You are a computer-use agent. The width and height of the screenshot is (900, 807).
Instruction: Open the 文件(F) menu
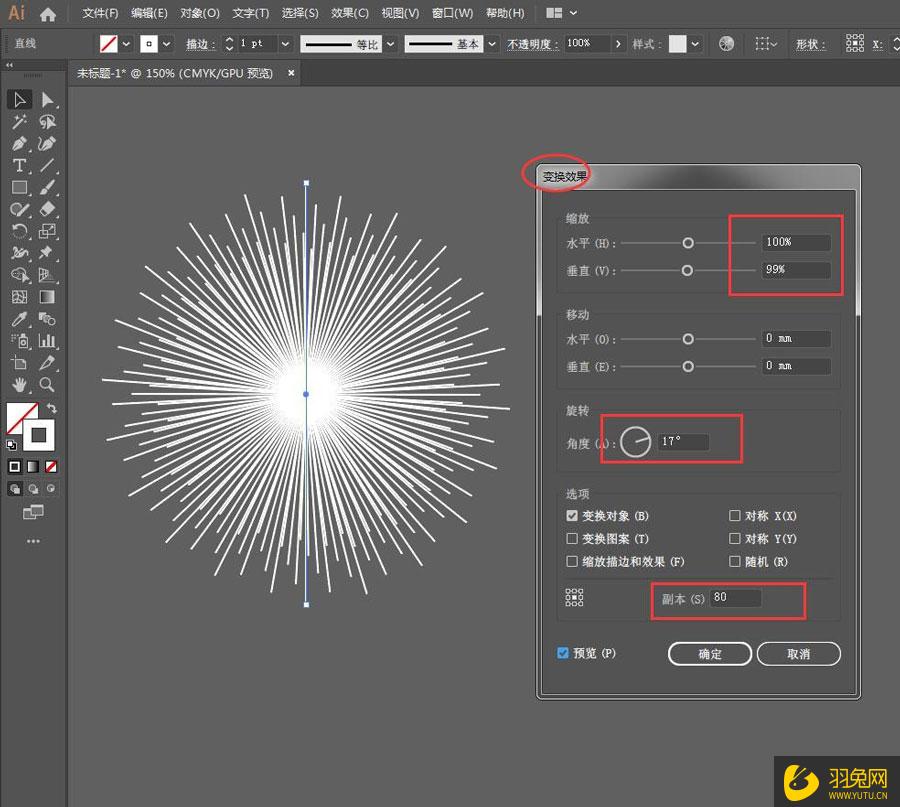100,14
